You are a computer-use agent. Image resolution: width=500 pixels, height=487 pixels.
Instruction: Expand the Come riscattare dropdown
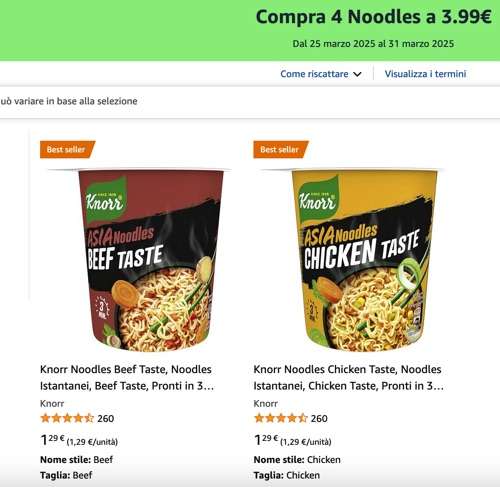point(321,74)
